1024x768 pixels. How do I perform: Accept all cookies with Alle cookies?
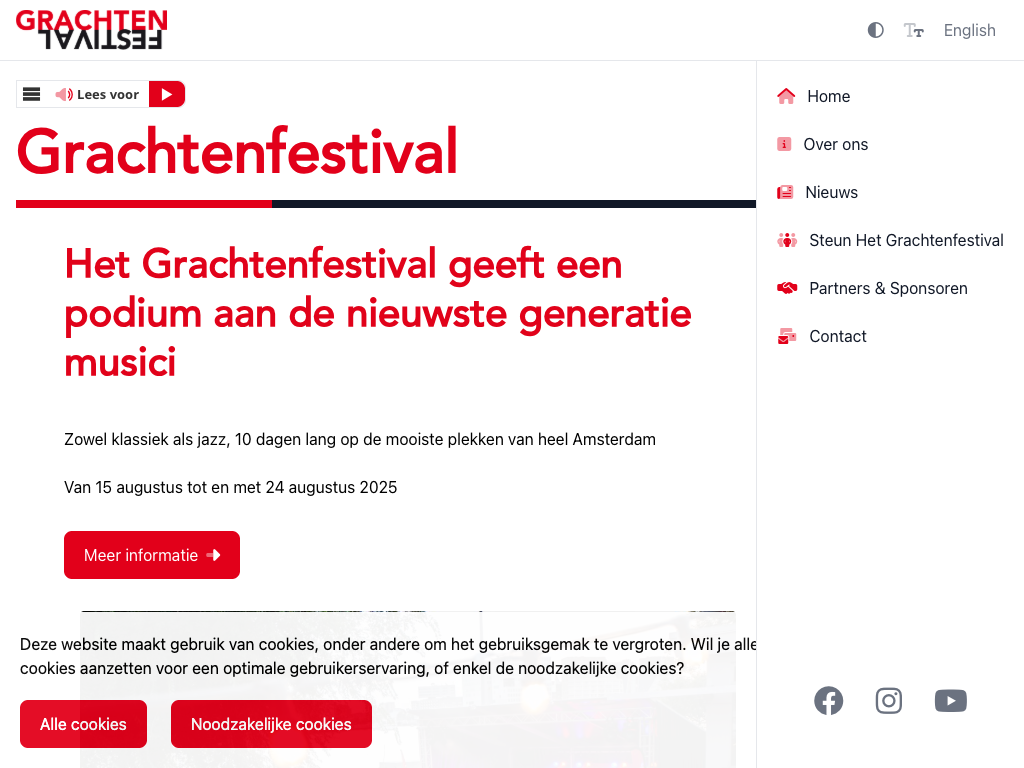pos(83,724)
